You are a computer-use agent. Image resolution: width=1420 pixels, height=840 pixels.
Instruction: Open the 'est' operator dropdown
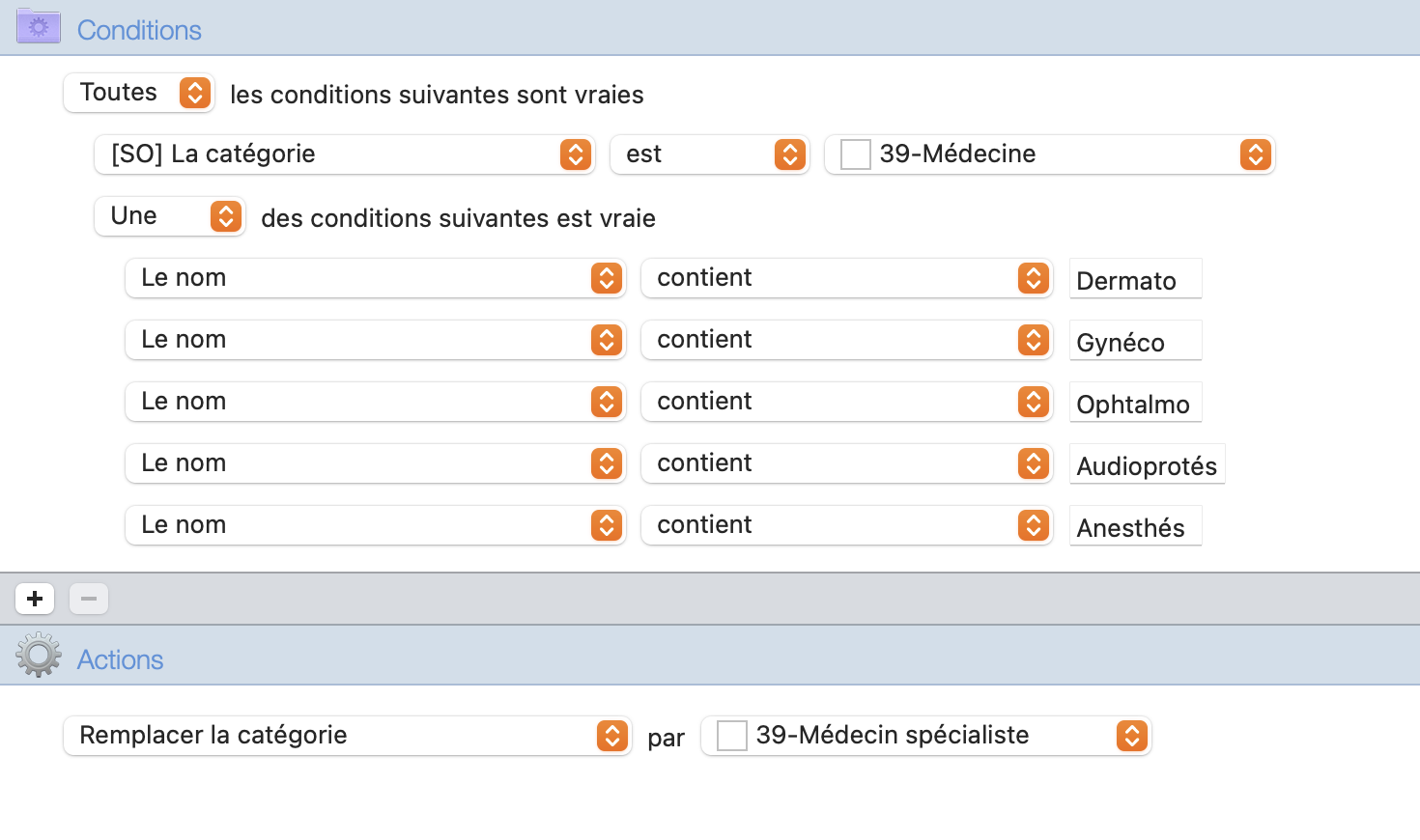coord(710,154)
